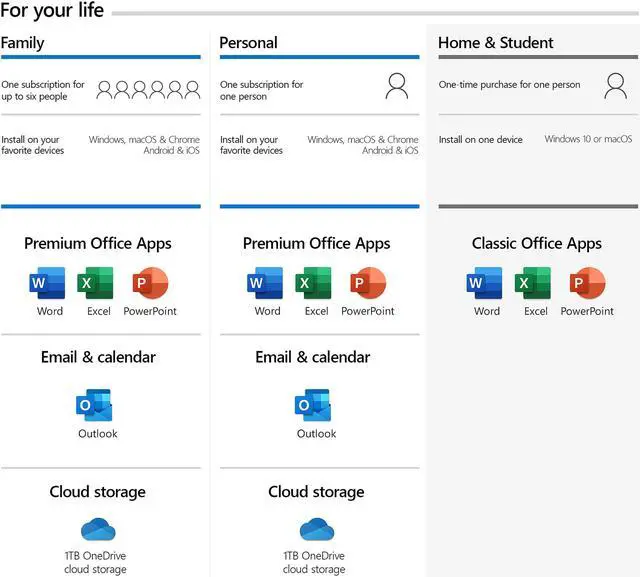Click the Classic Office Apps heading text
The height and width of the screenshot is (577, 640).
pyautogui.click(x=536, y=243)
